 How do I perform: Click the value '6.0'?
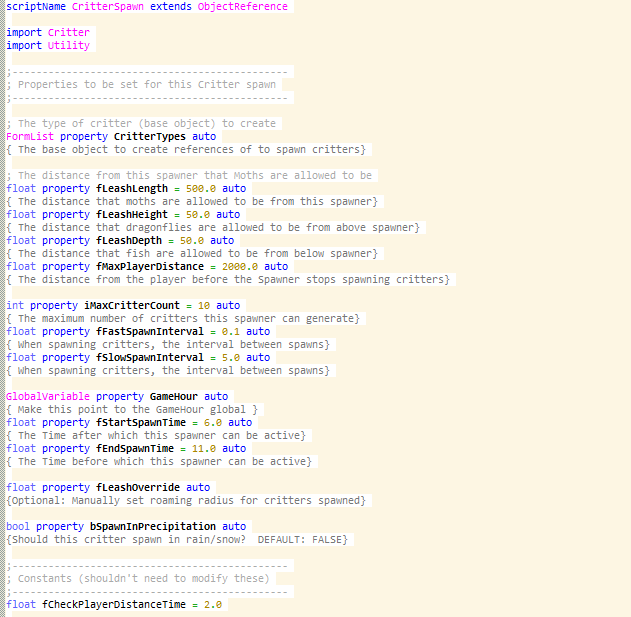tap(213, 423)
